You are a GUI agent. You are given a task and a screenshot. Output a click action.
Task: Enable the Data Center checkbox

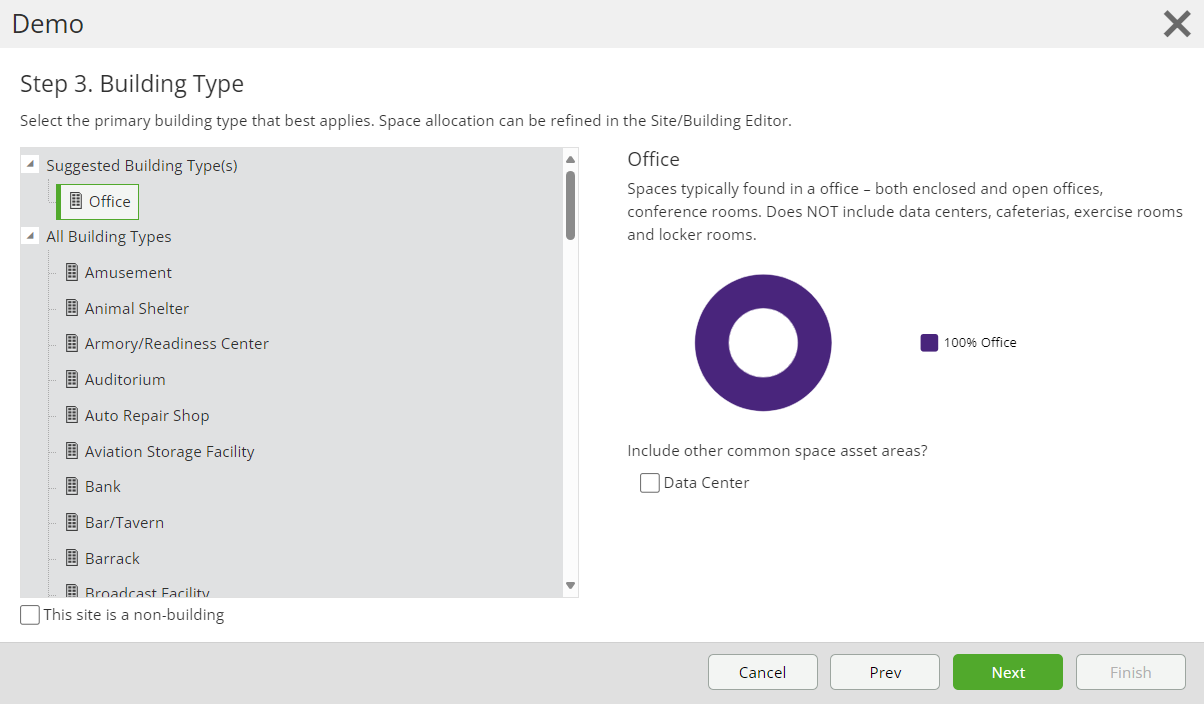(x=650, y=483)
